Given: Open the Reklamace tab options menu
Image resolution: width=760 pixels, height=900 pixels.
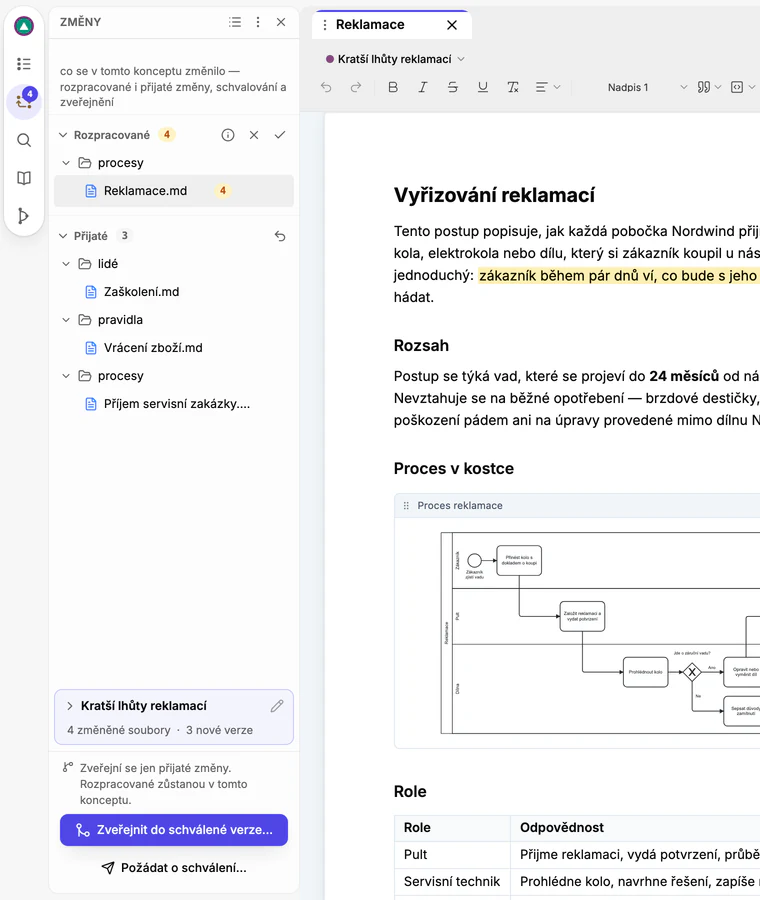Looking at the screenshot, I should point(325,25).
